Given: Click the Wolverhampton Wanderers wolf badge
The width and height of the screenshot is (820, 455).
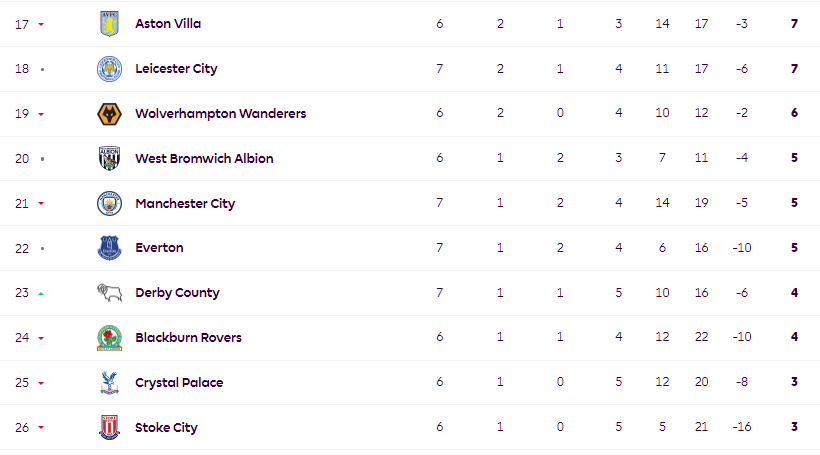Looking at the screenshot, I should (109, 113).
